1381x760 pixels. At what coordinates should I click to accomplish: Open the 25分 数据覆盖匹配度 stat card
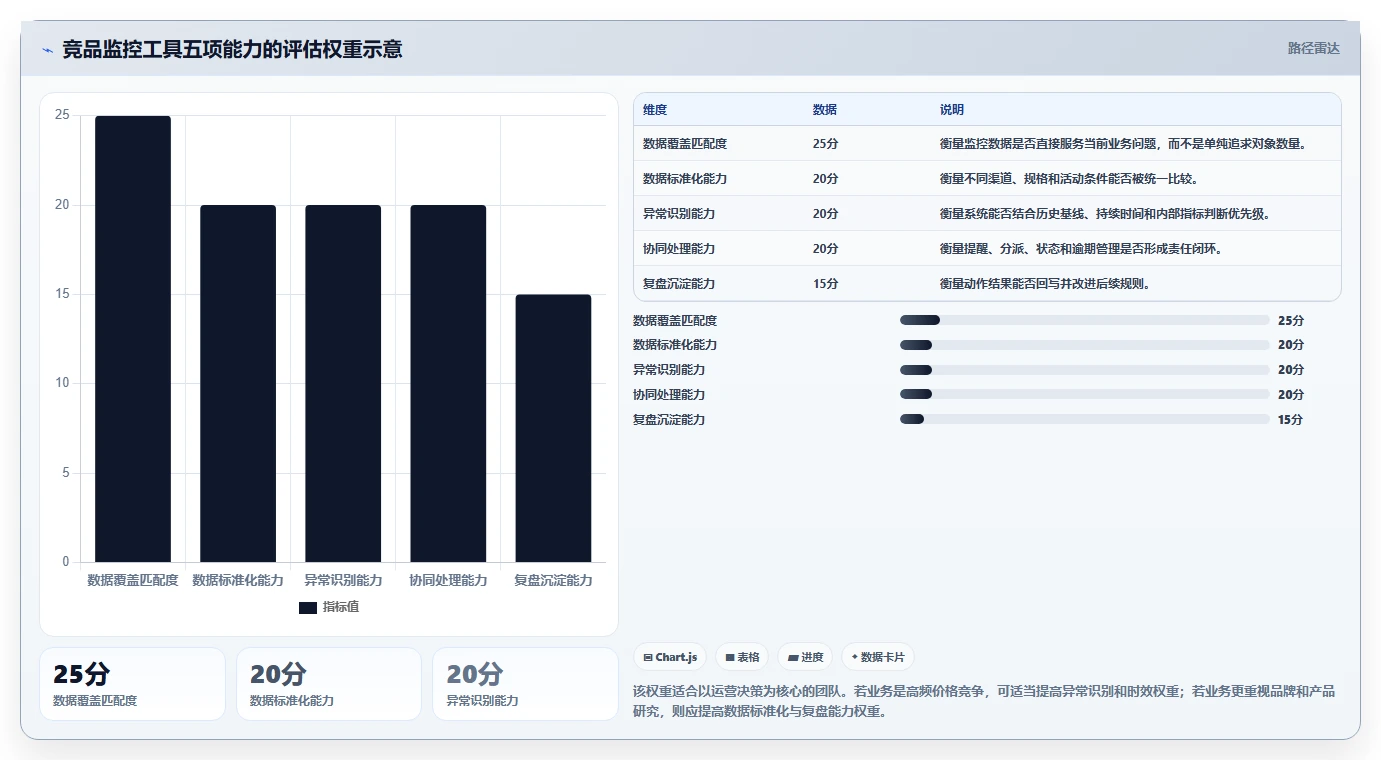132,684
